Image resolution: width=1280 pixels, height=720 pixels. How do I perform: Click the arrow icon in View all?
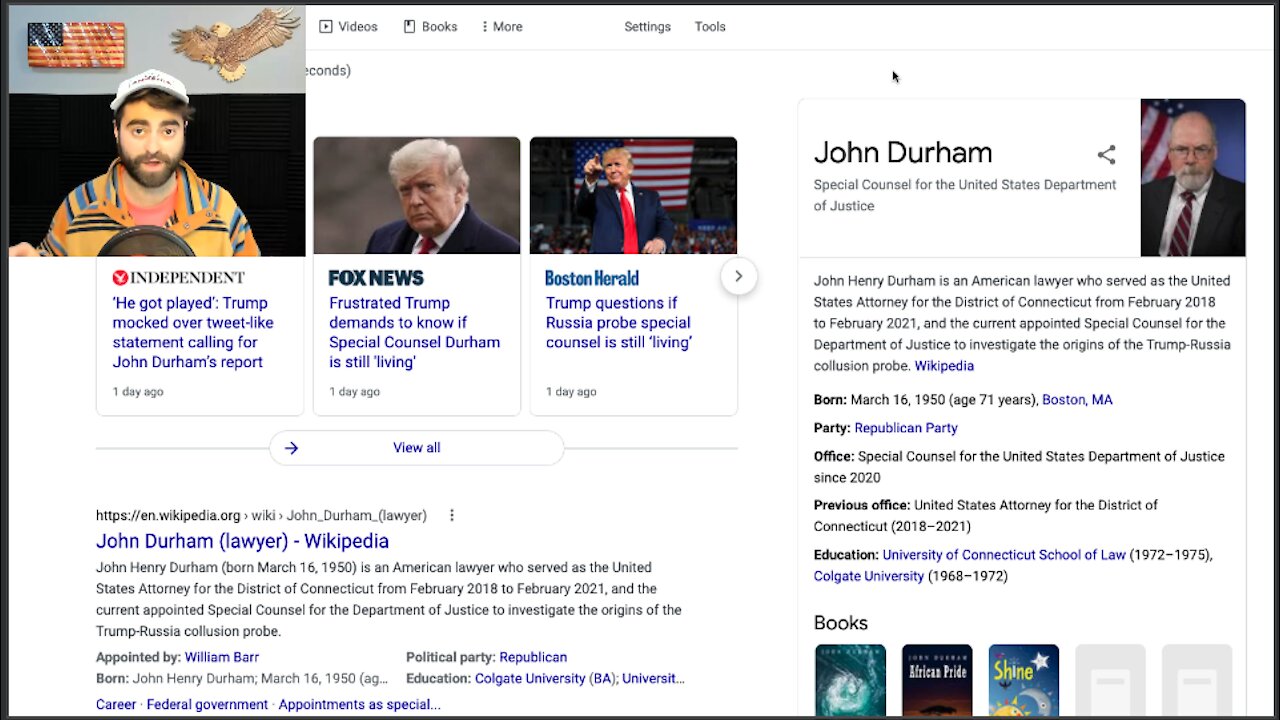coord(291,448)
